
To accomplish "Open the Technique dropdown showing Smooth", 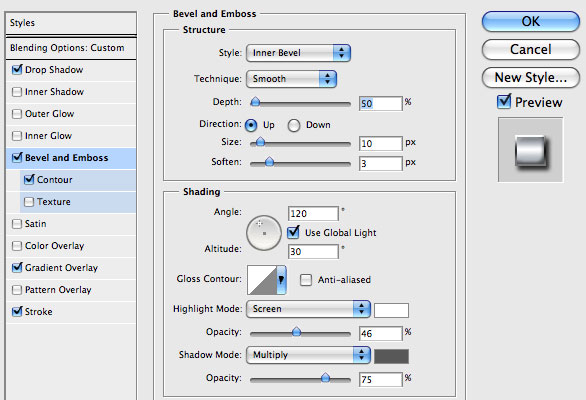I will click(x=292, y=79).
